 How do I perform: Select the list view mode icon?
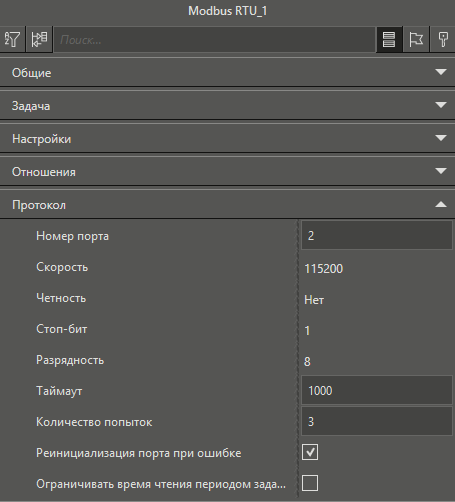pyautogui.click(x=389, y=39)
